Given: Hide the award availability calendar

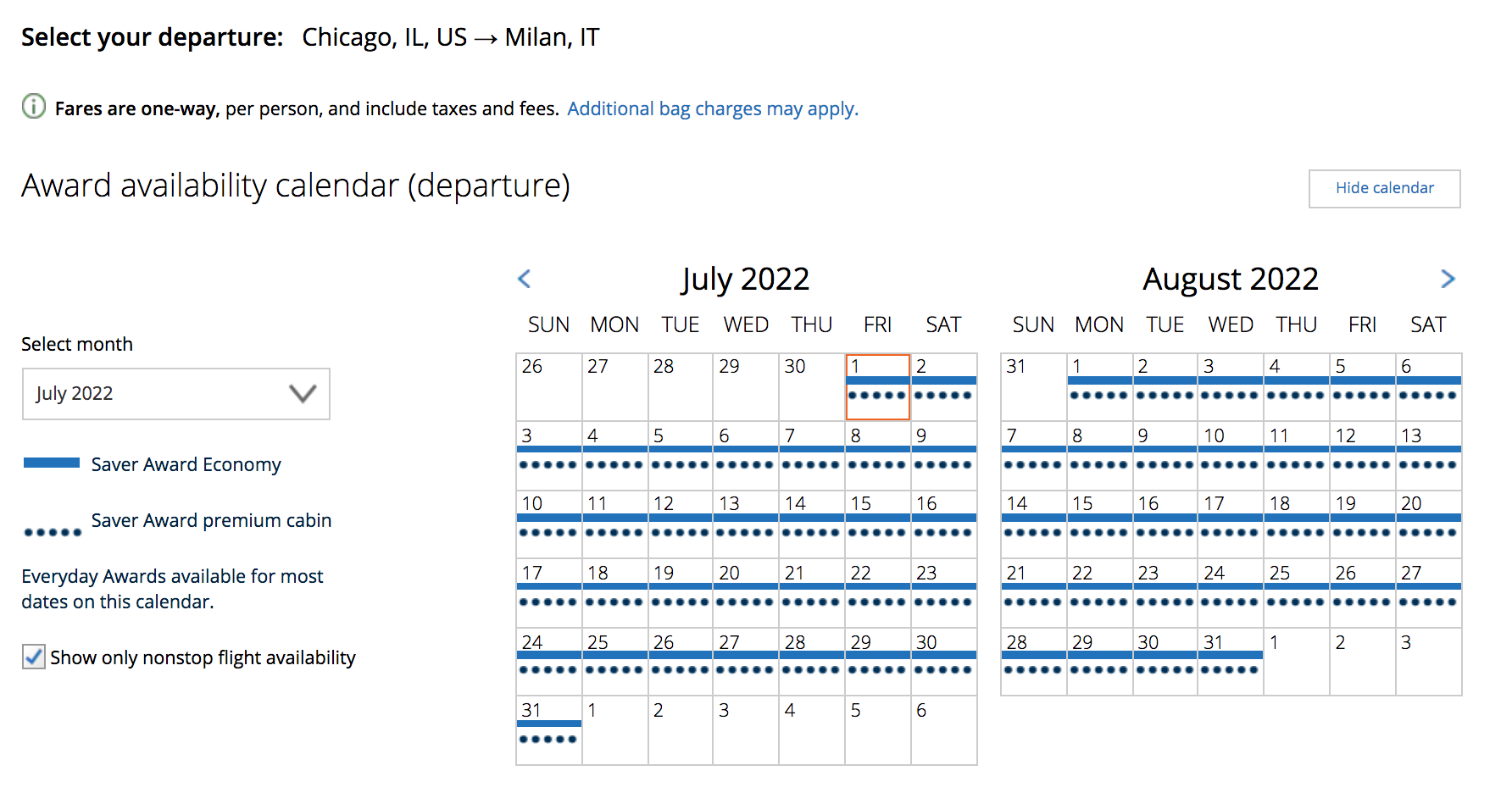Looking at the screenshot, I should pyautogui.click(x=1385, y=188).
